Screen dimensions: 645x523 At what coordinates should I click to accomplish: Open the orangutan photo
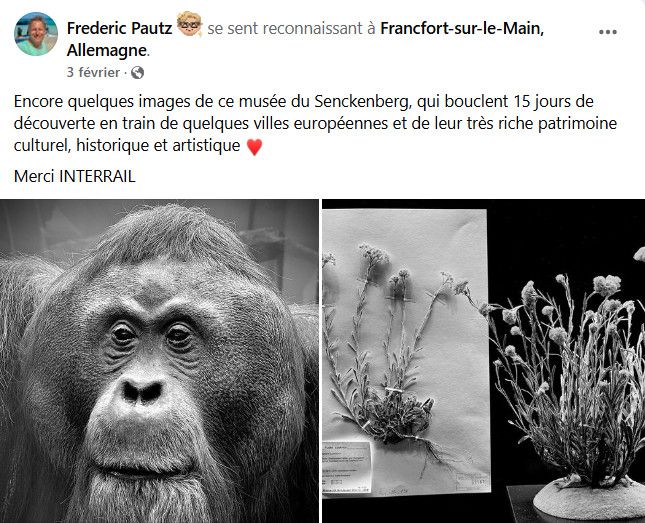pos(159,361)
